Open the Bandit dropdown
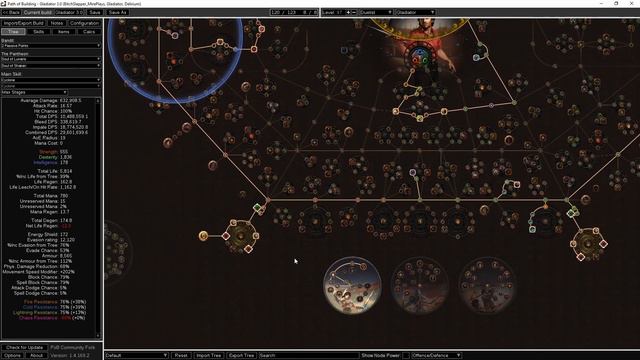This screenshot has height=360, width=640. click(x=51, y=46)
